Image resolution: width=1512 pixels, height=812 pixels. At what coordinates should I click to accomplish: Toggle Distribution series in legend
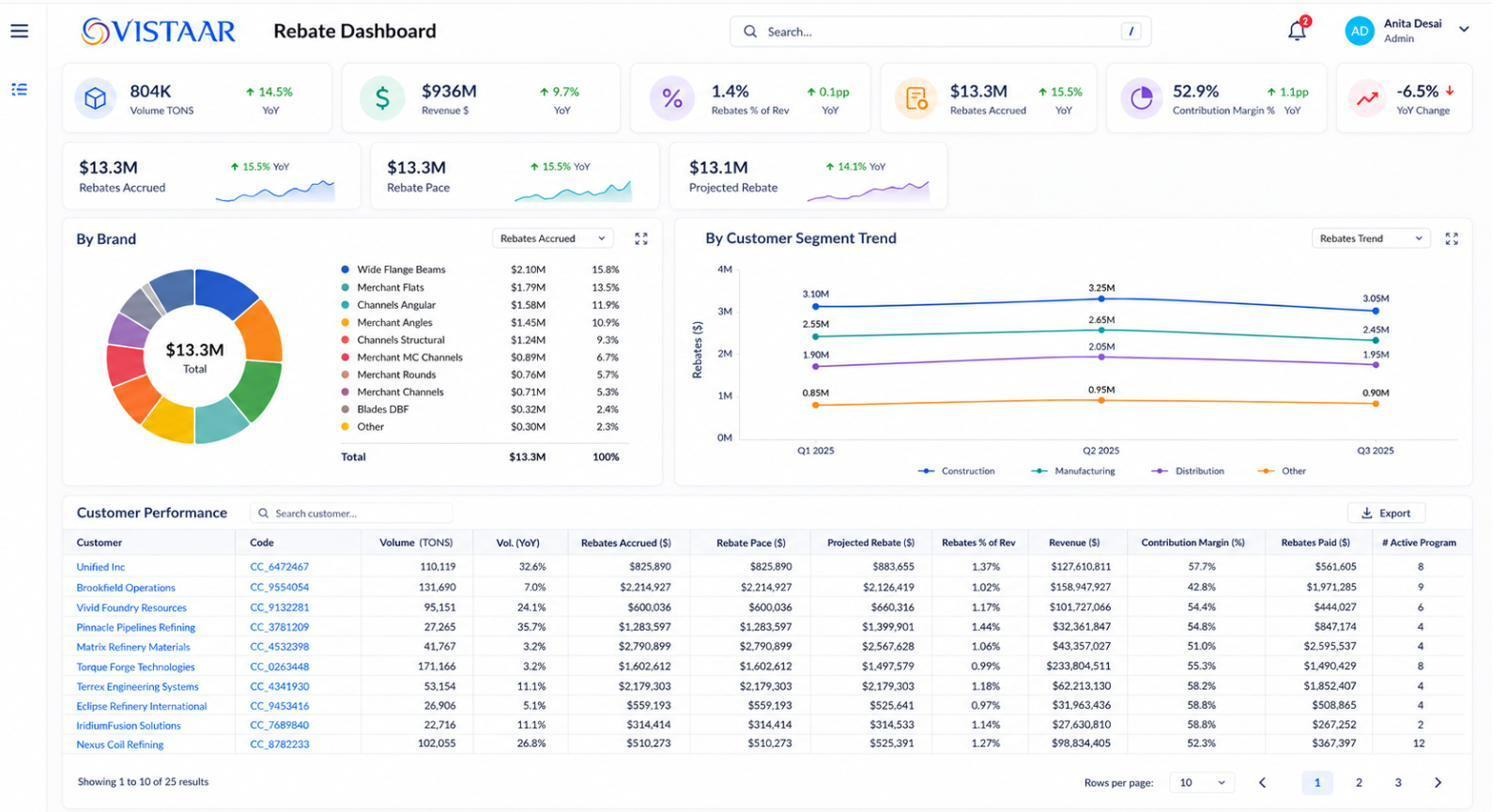coord(1188,471)
